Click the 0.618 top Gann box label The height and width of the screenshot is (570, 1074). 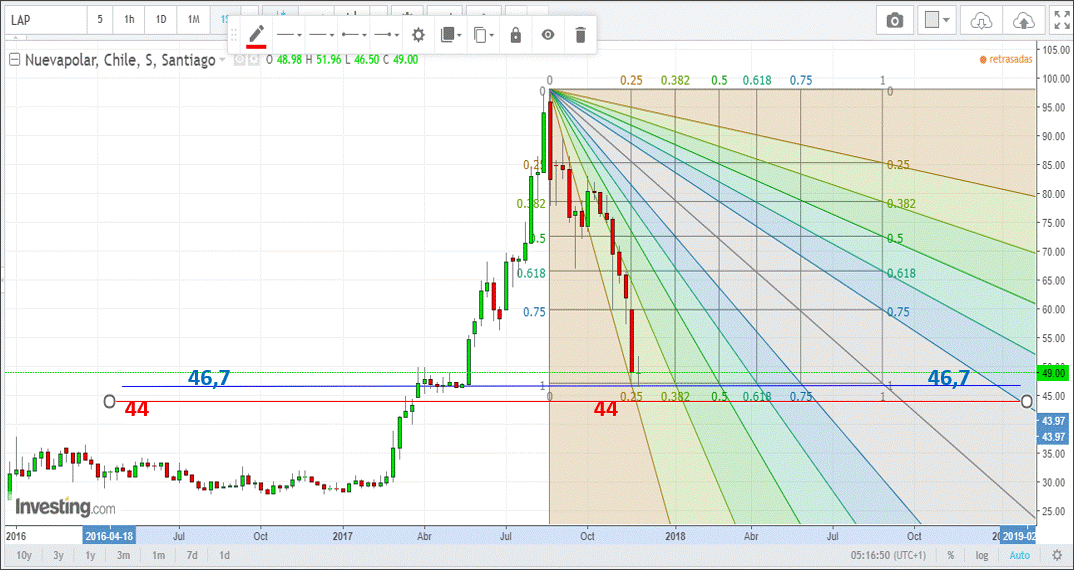757,81
